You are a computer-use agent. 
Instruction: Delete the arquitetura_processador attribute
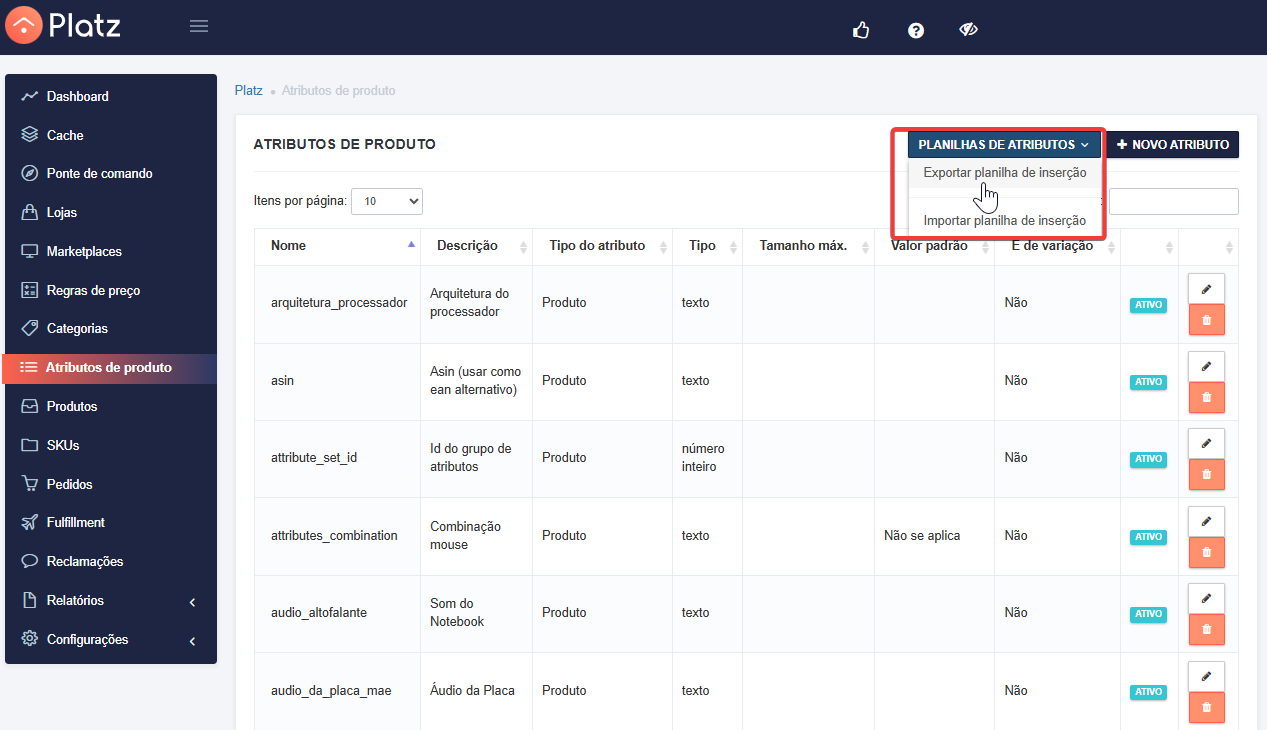(x=1206, y=319)
